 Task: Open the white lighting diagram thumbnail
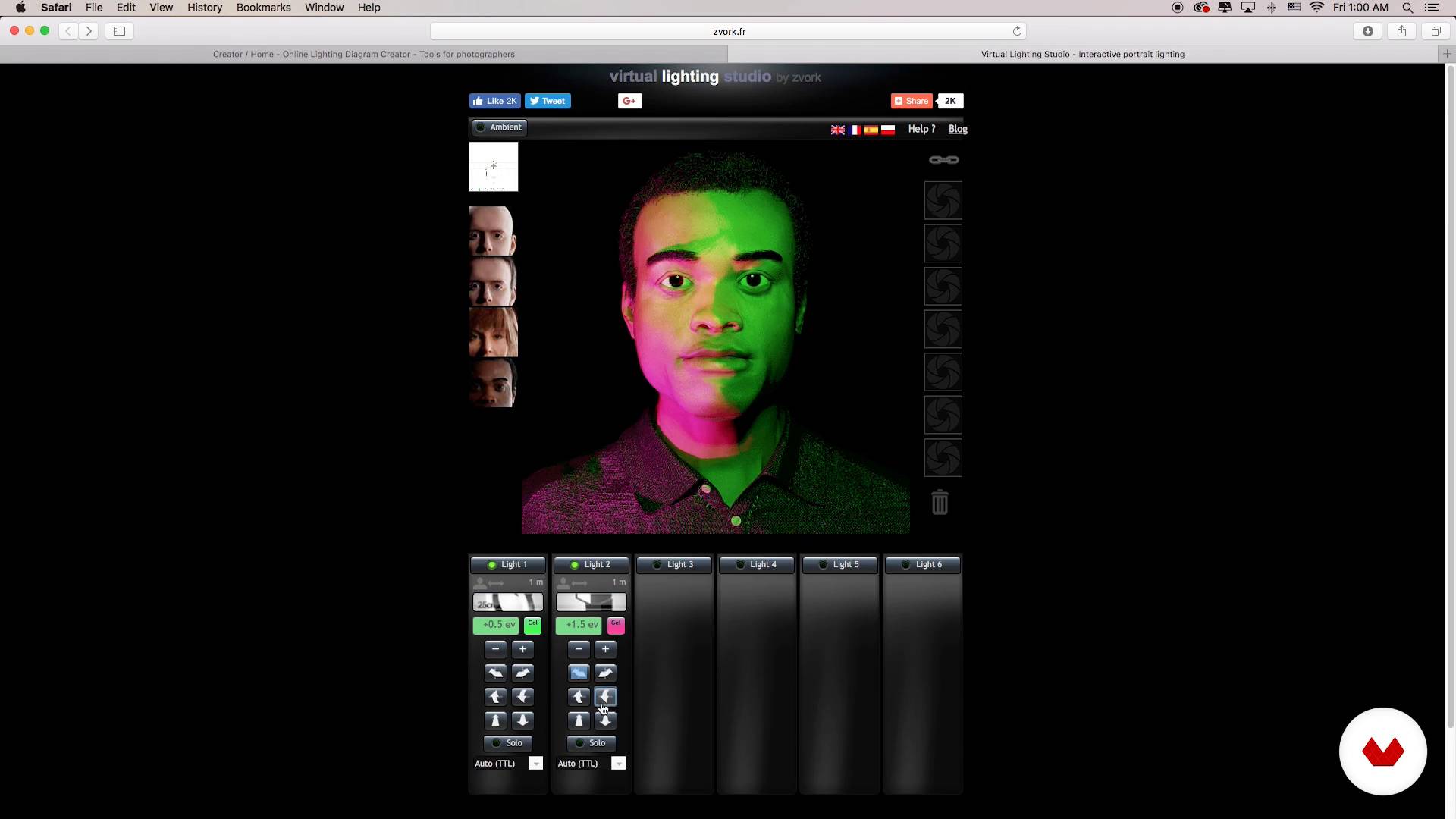tap(494, 167)
